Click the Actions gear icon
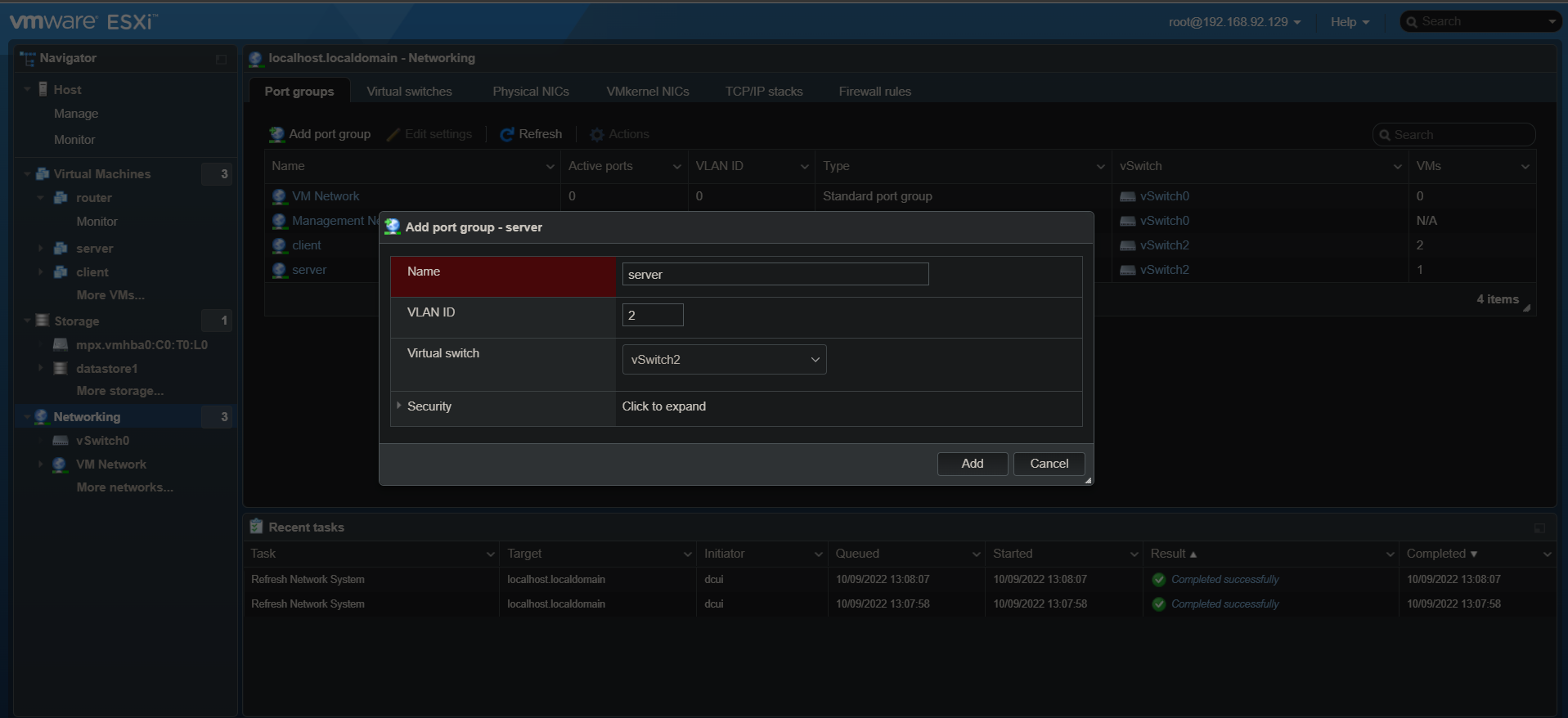This screenshot has height=718, width=1568. [597, 134]
